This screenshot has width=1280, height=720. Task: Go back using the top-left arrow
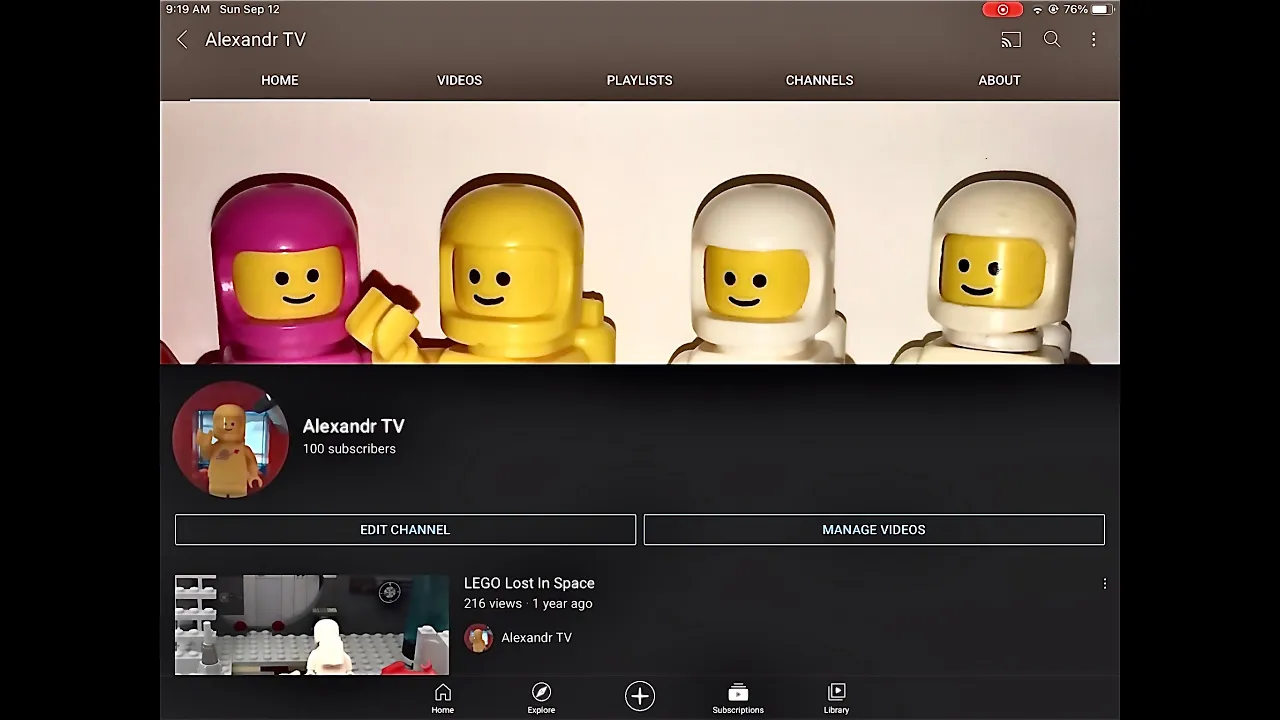[x=182, y=40]
